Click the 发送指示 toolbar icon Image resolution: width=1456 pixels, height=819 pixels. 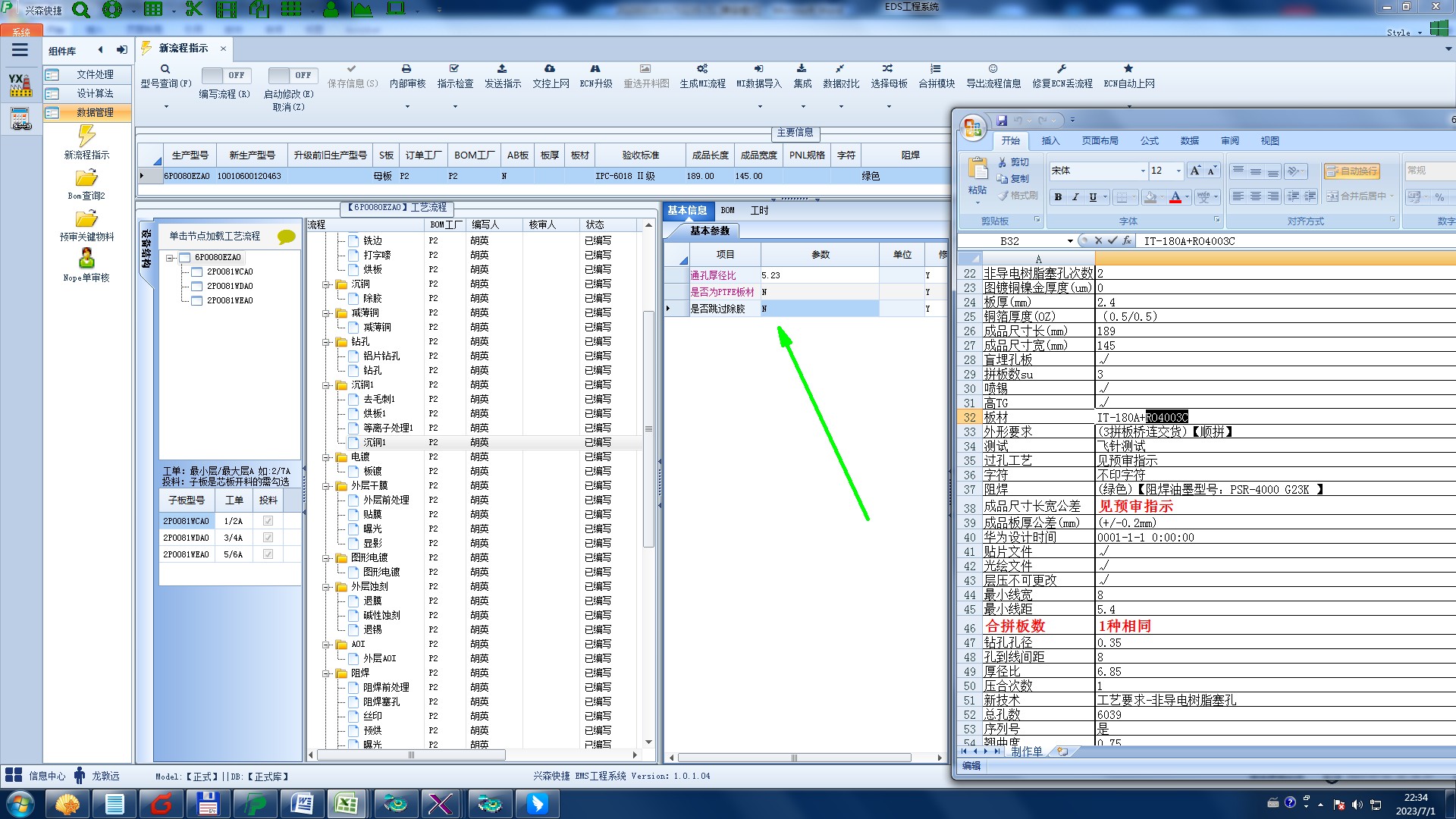click(502, 69)
